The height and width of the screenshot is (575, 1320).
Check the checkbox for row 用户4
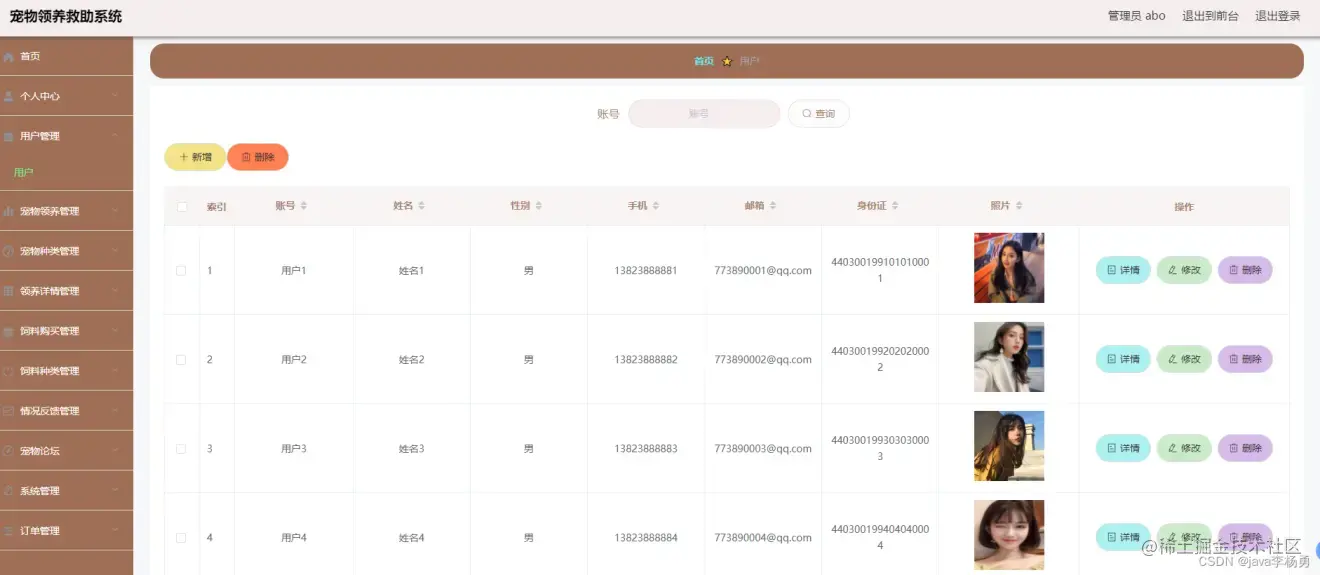point(181,538)
